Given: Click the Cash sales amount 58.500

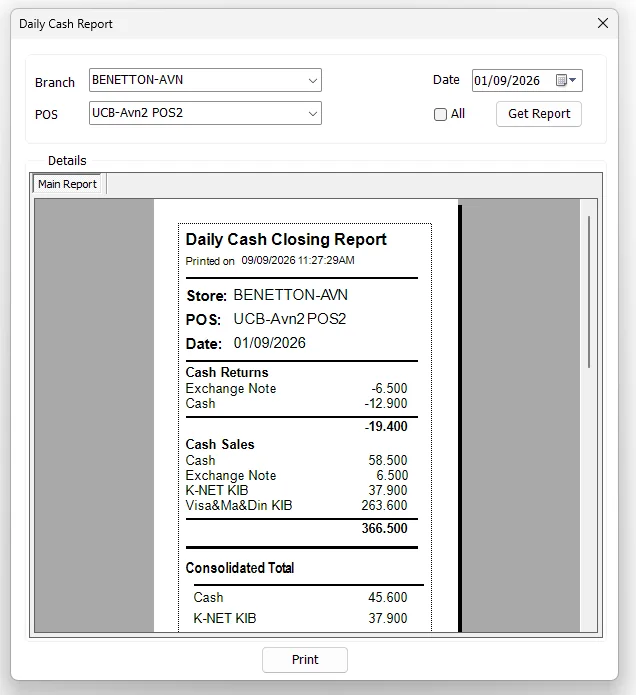Looking at the screenshot, I should (x=388, y=460).
